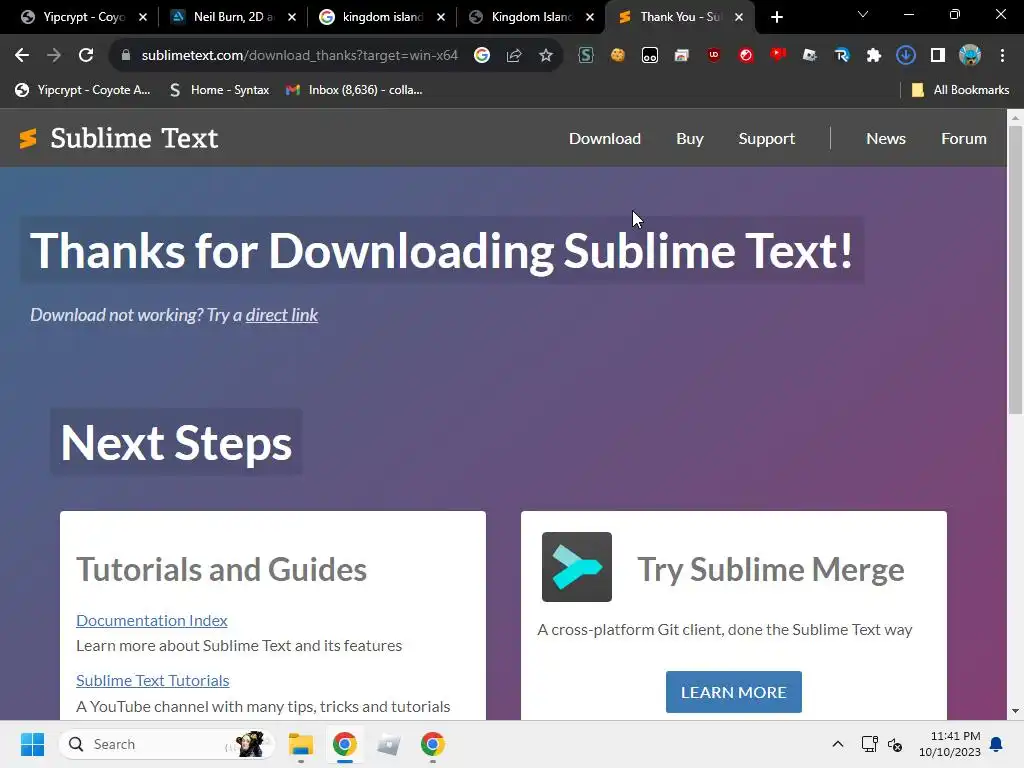
Task: Open the cookie extension icon
Action: point(618,56)
